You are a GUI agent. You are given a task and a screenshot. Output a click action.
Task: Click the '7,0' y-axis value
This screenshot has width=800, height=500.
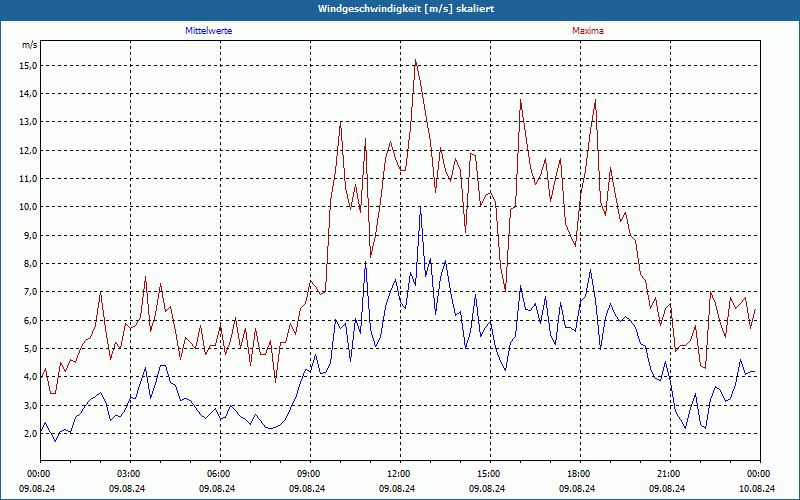tap(30, 291)
